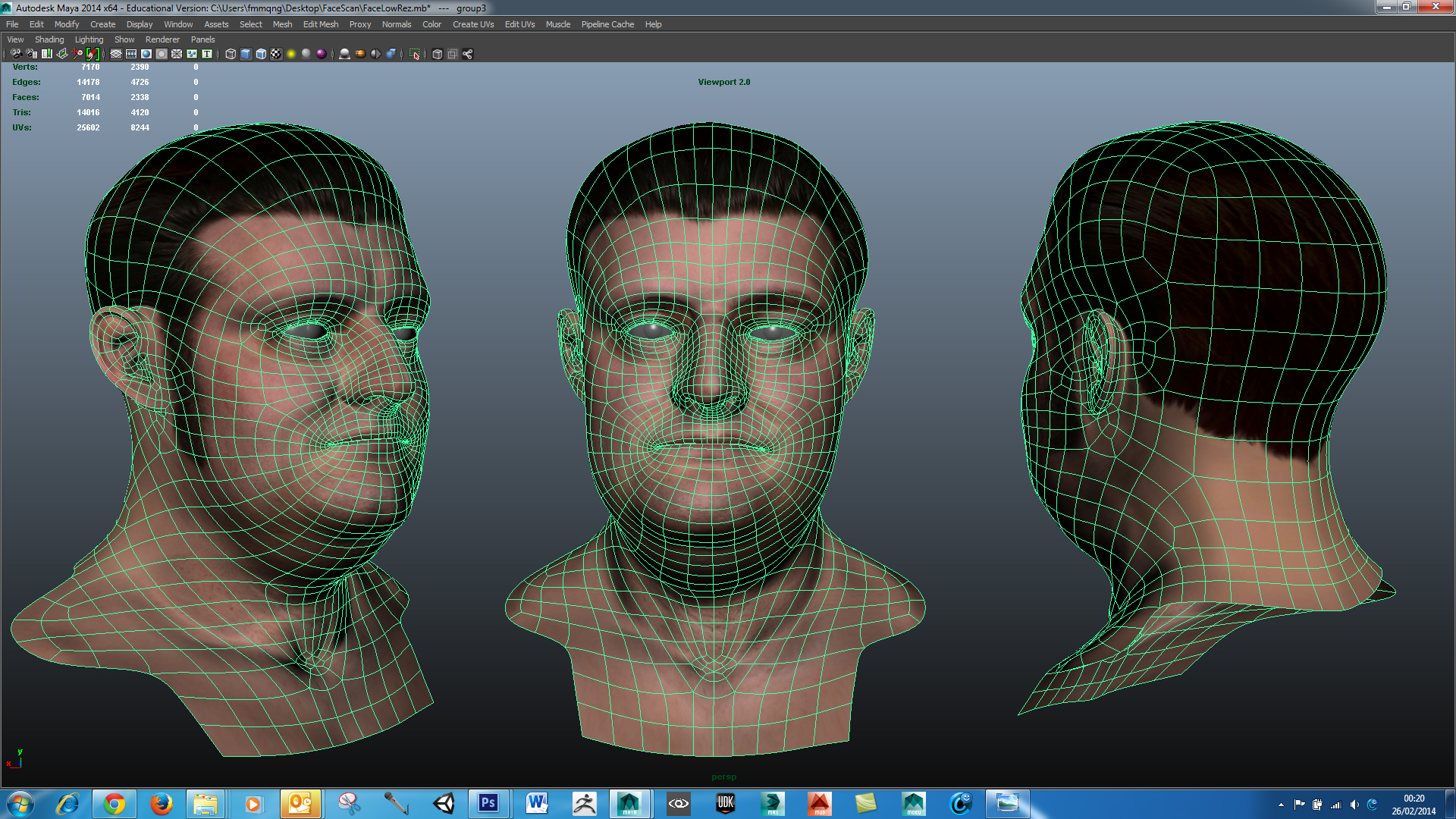Activate isolate select mode
Image resolution: width=1456 pixels, height=819 pixels.
[x=414, y=53]
